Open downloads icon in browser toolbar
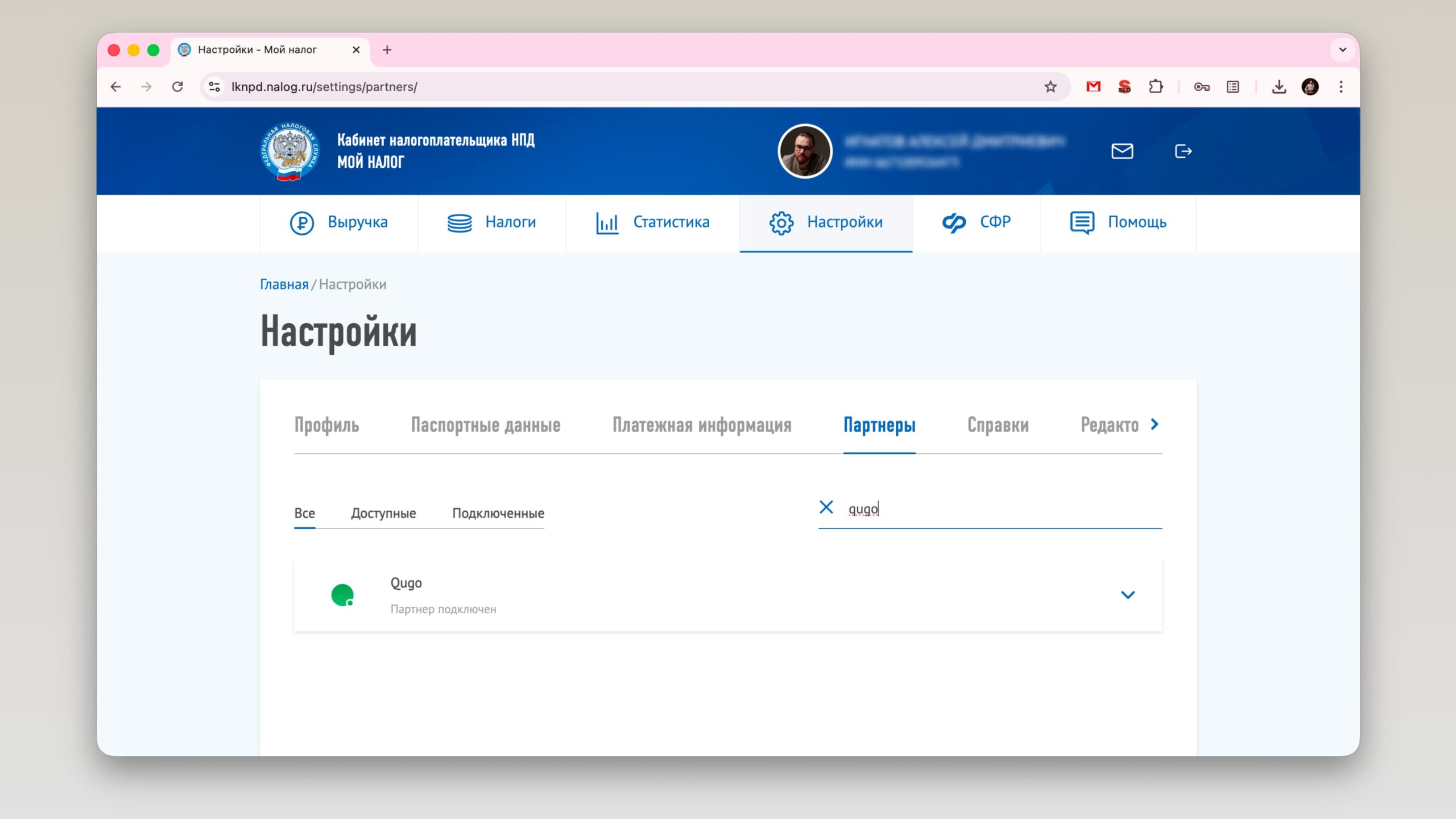Image resolution: width=1456 pixels, height=819 pixels. pyautogui.click(x=1279, y=86)
